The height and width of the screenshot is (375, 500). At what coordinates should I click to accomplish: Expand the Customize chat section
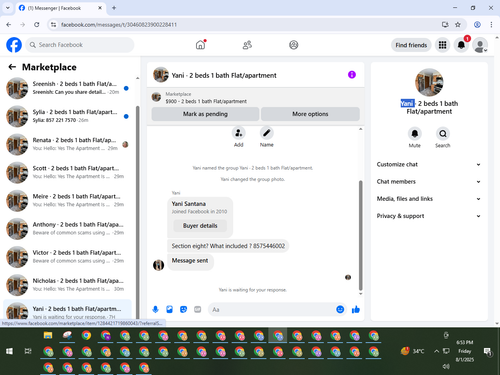tap(429, 164)
